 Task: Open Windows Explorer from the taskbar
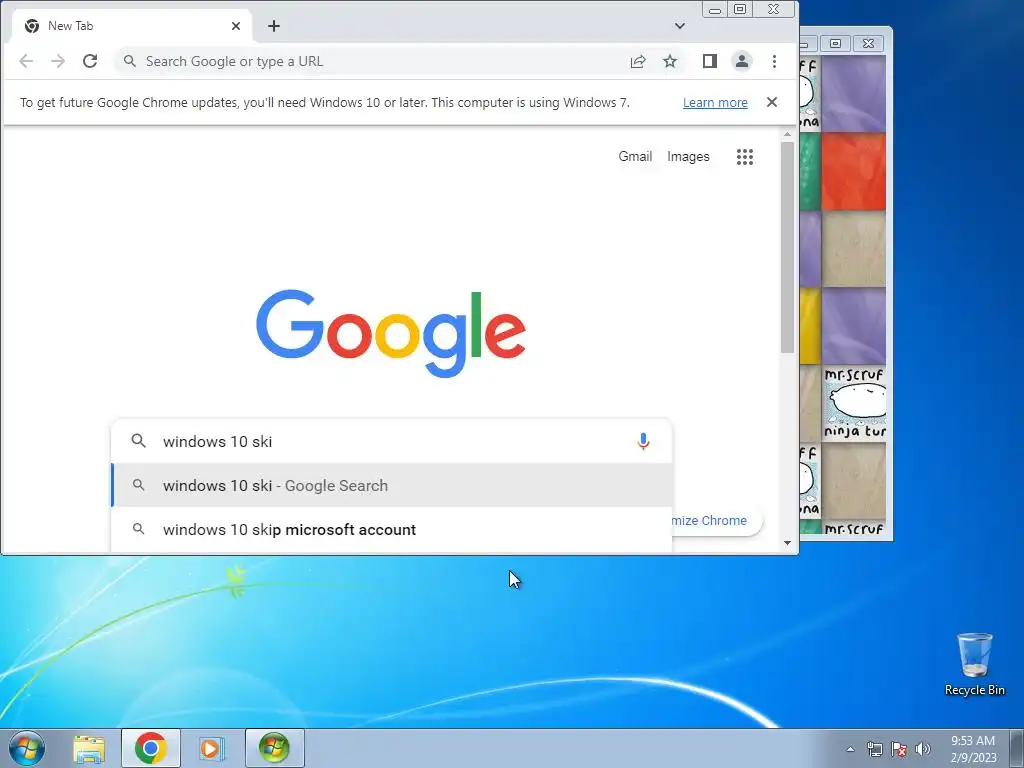click(89, 748)
